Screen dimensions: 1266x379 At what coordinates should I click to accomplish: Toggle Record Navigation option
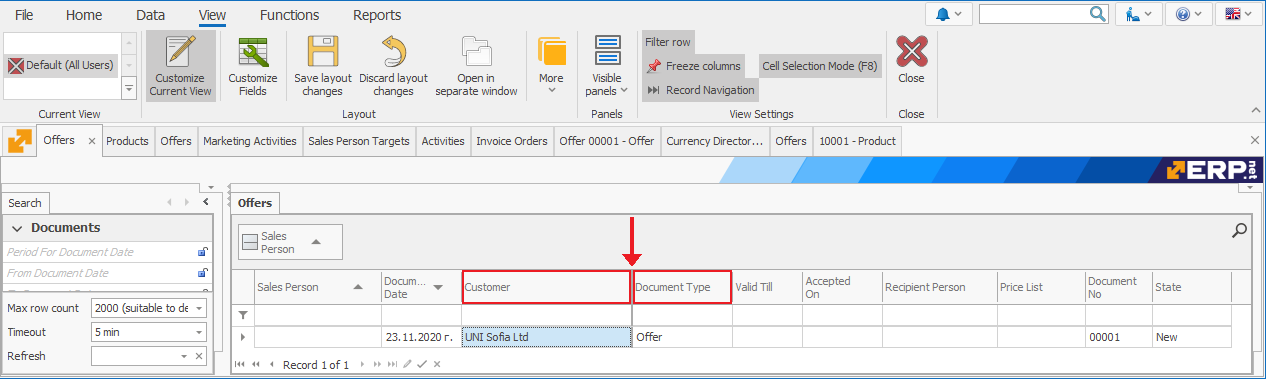pyautogui.click(x=699, y=90)
